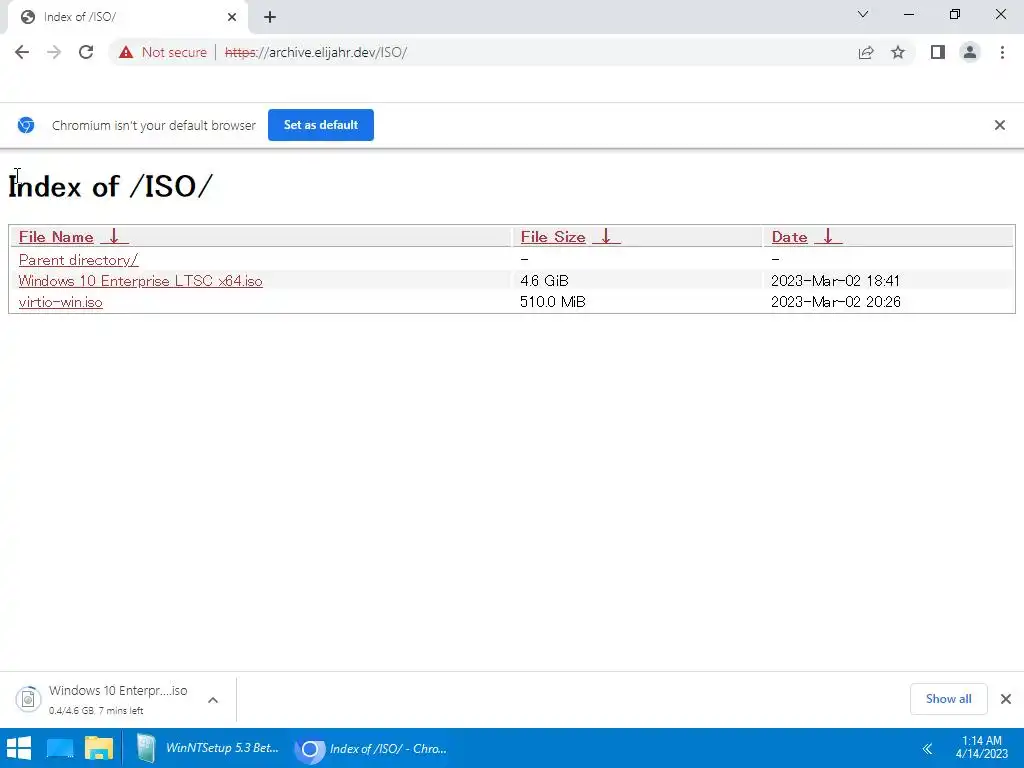Screen dimensions: 1024x768
Task: Sort by File Size column
Action: click(553, 237)
